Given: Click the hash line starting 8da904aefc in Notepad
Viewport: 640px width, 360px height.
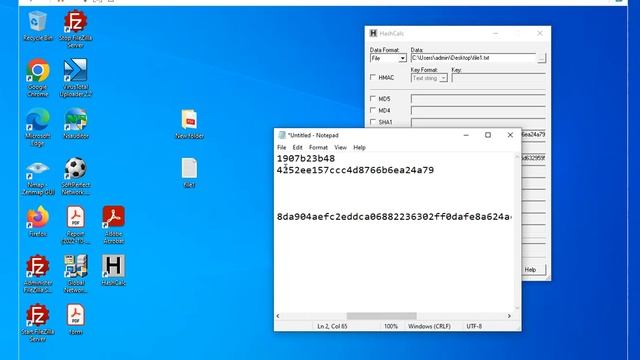Looking at the screenshot, I should click(394, 217).
